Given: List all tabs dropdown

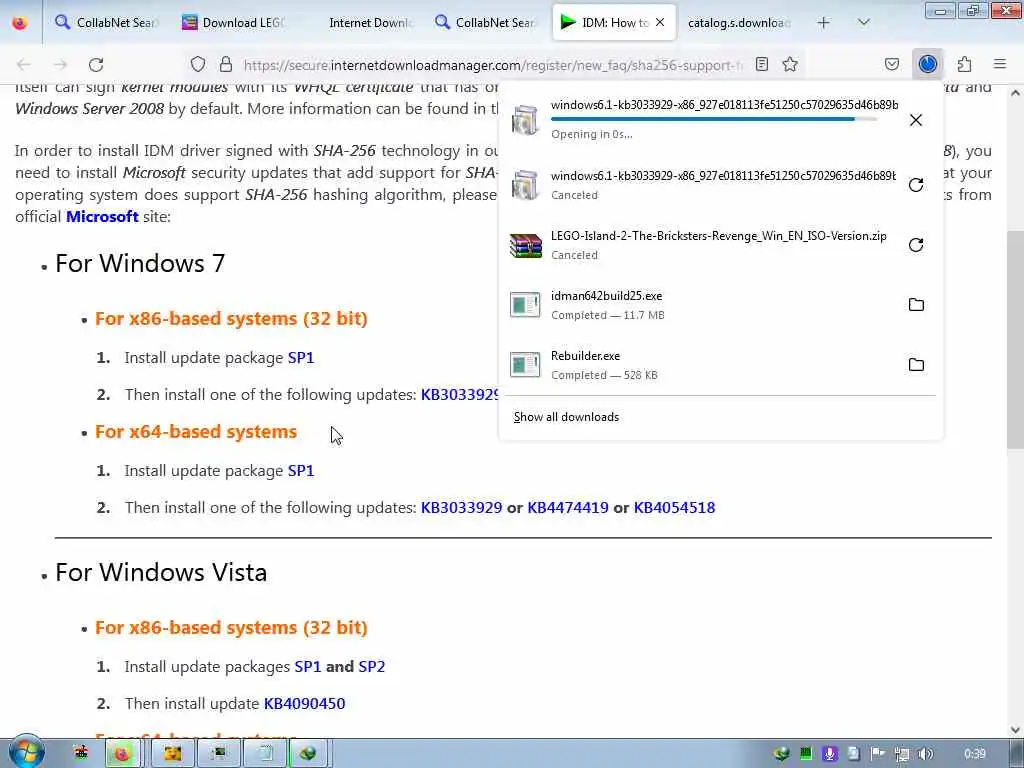Looking at the screenshot, I should pos(863,22).
